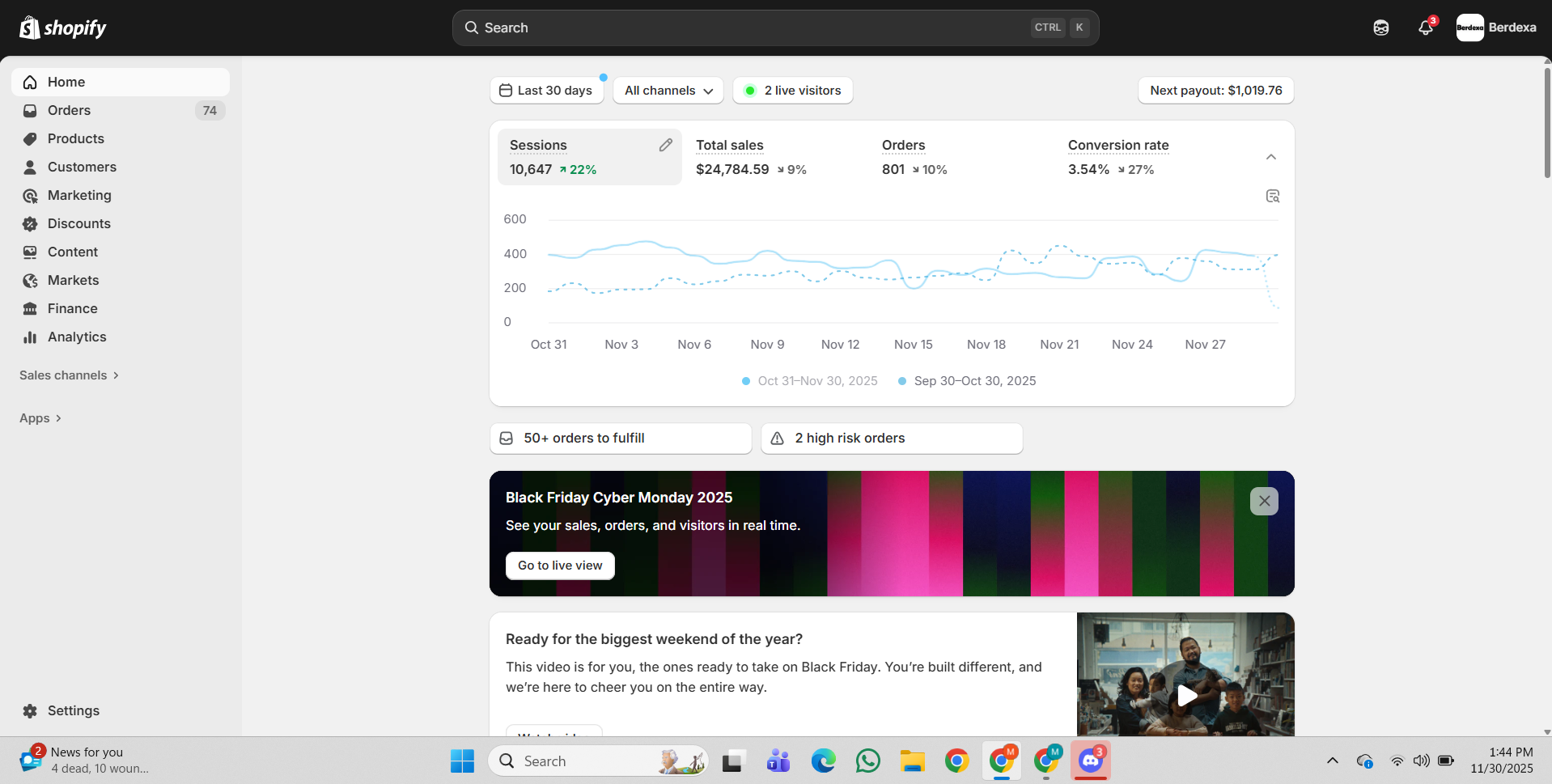1552x784 pixels.
Task: Click the Shopify logo
Action: (x=63, y=28)
